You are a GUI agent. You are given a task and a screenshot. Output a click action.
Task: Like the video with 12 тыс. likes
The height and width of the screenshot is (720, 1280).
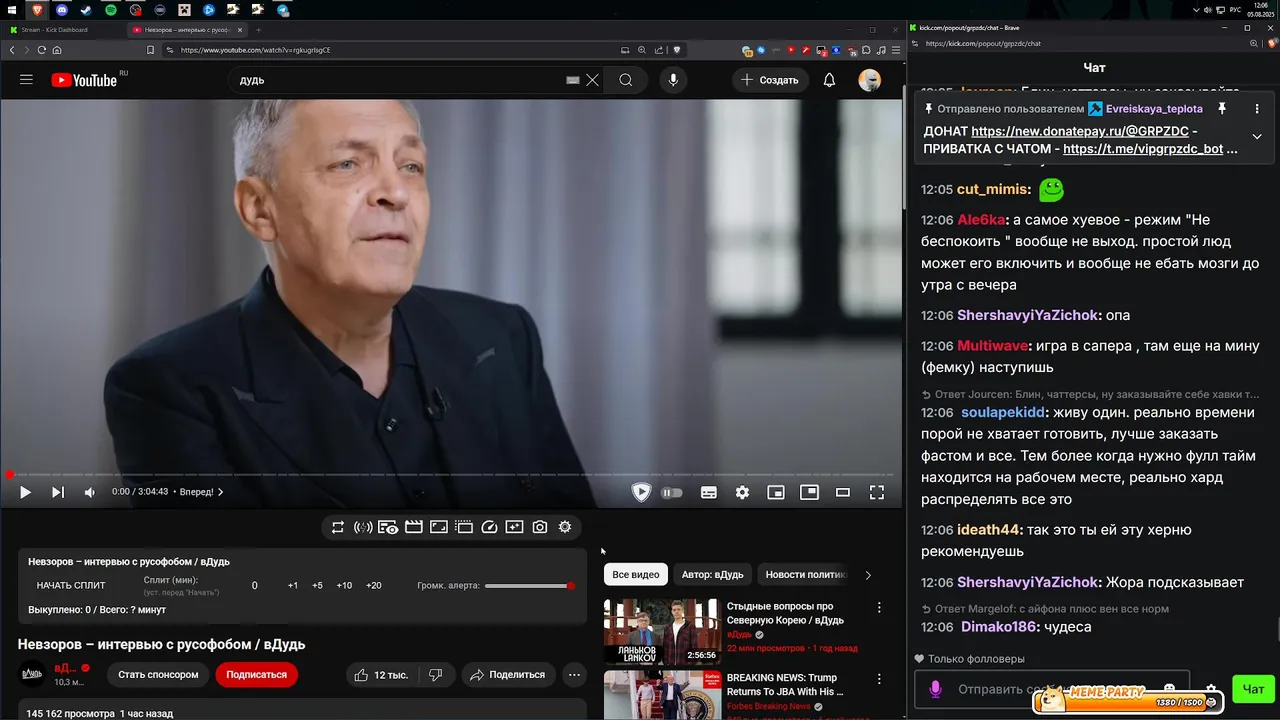[381, 675]
